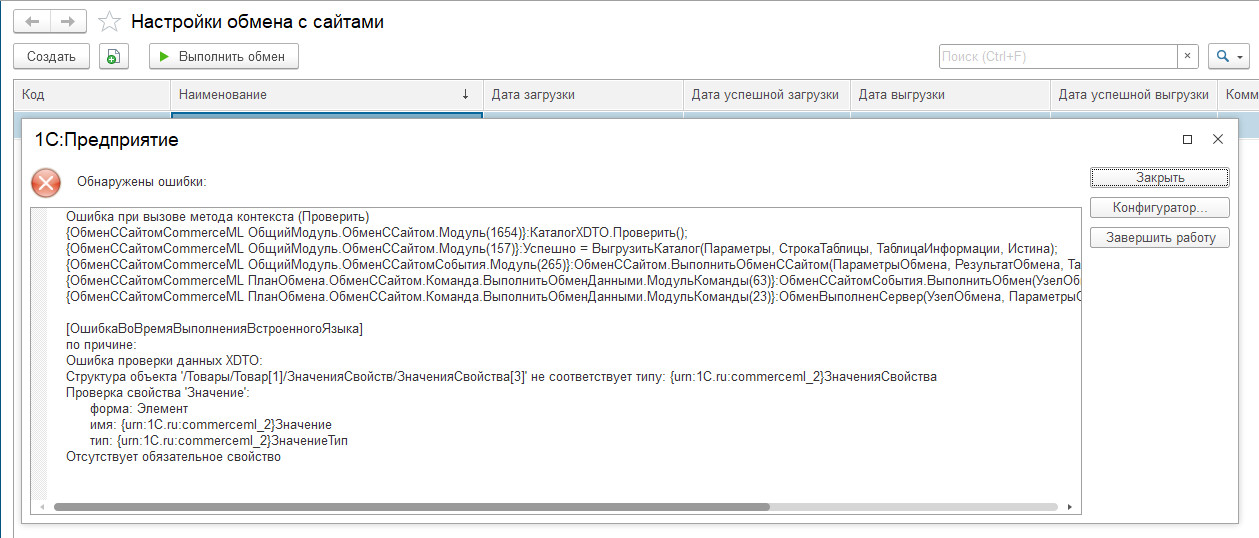1259x538 pixels.
Task: Click the horizontal scrollbar thumb in error text
Action: 411,507
